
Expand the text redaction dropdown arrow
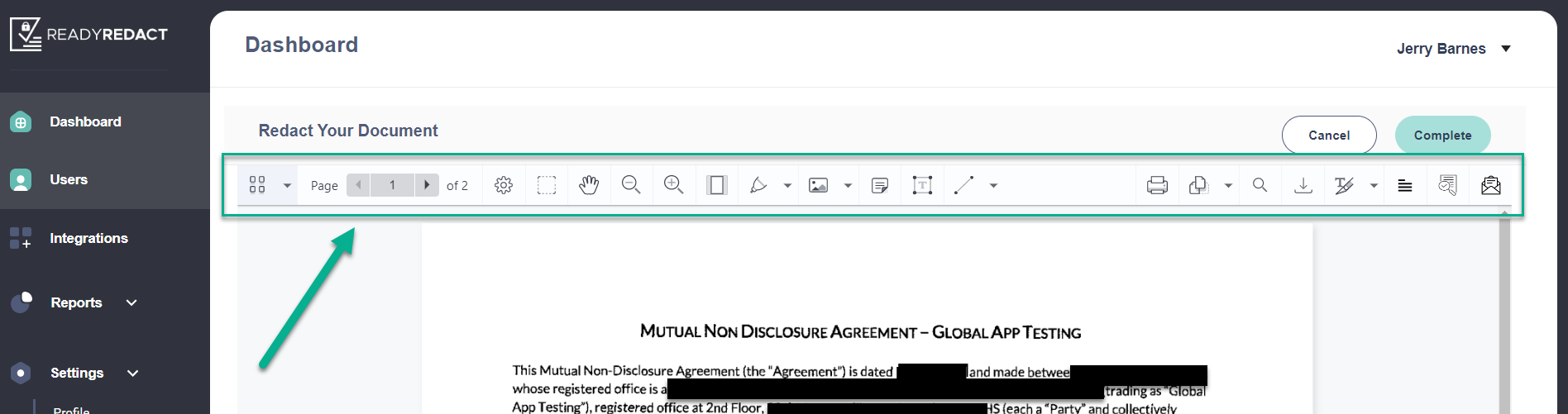pos(1374,185)
